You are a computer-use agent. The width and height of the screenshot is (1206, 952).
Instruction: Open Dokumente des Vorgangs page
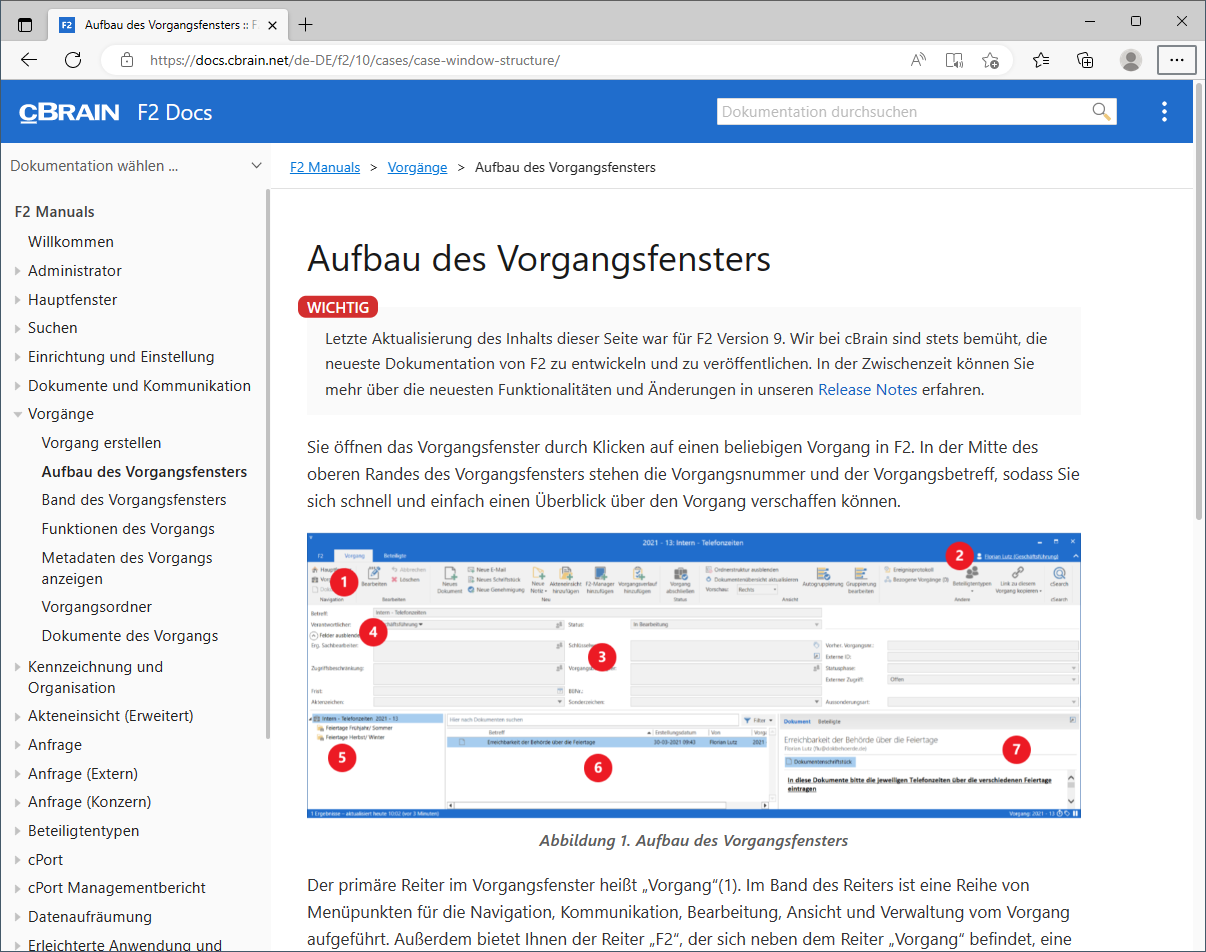click(130, 636)
